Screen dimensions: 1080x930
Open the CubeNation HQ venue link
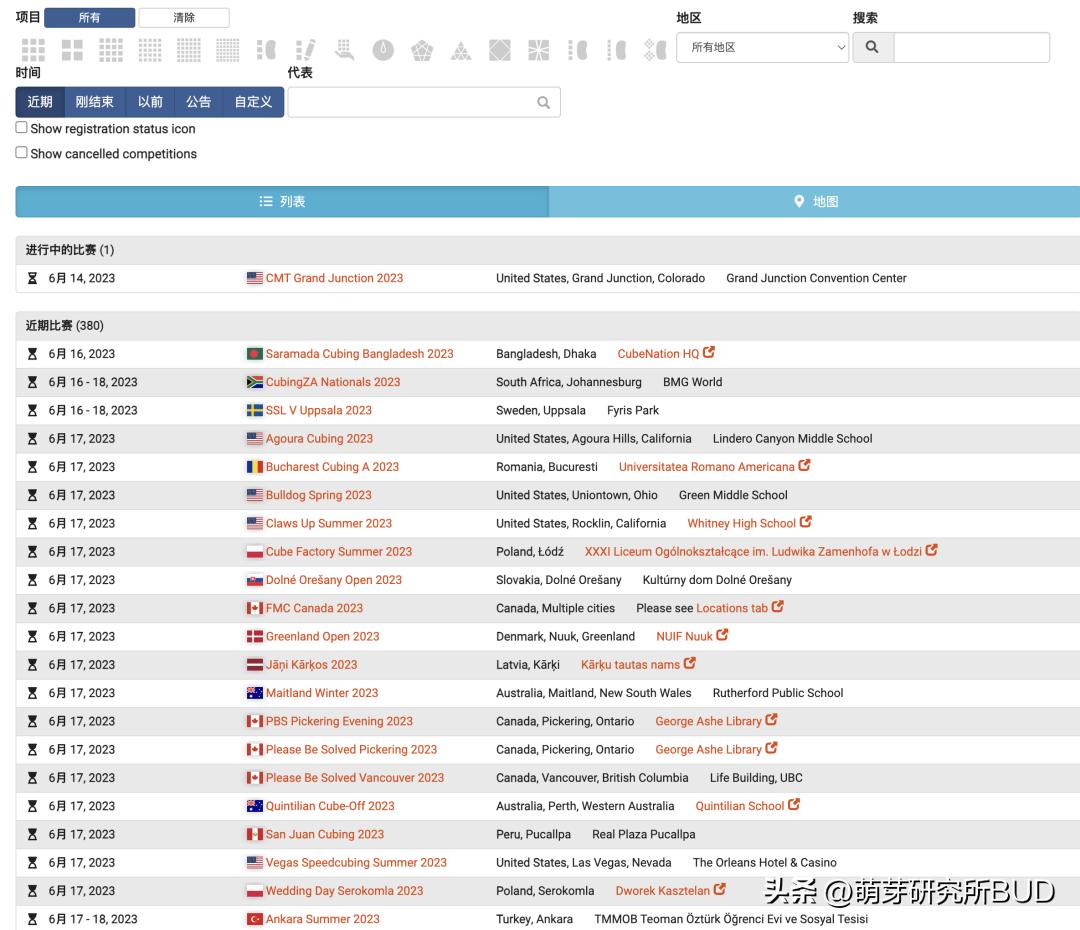(658, 354)
